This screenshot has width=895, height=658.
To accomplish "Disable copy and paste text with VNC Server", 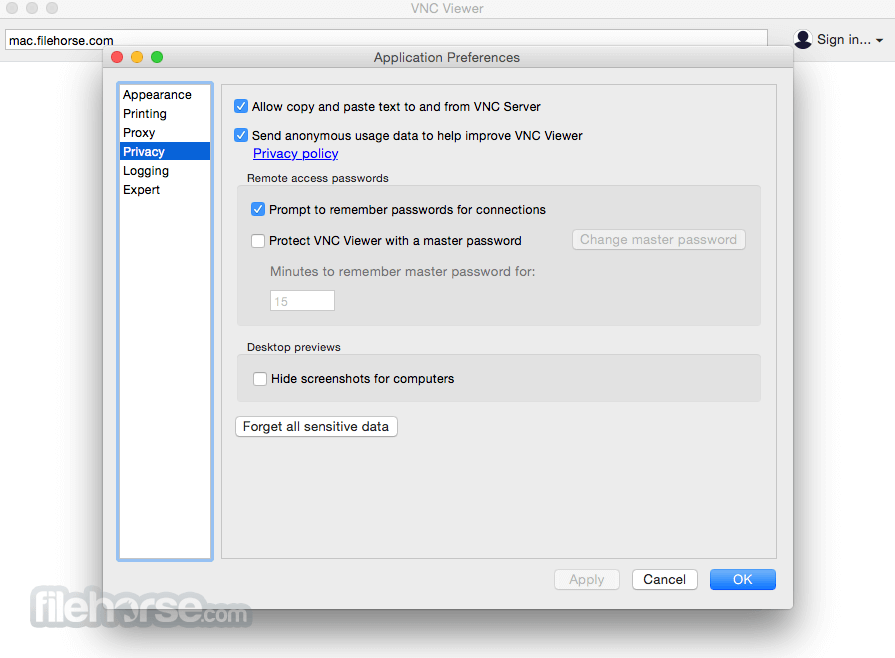I will point(241,106).
